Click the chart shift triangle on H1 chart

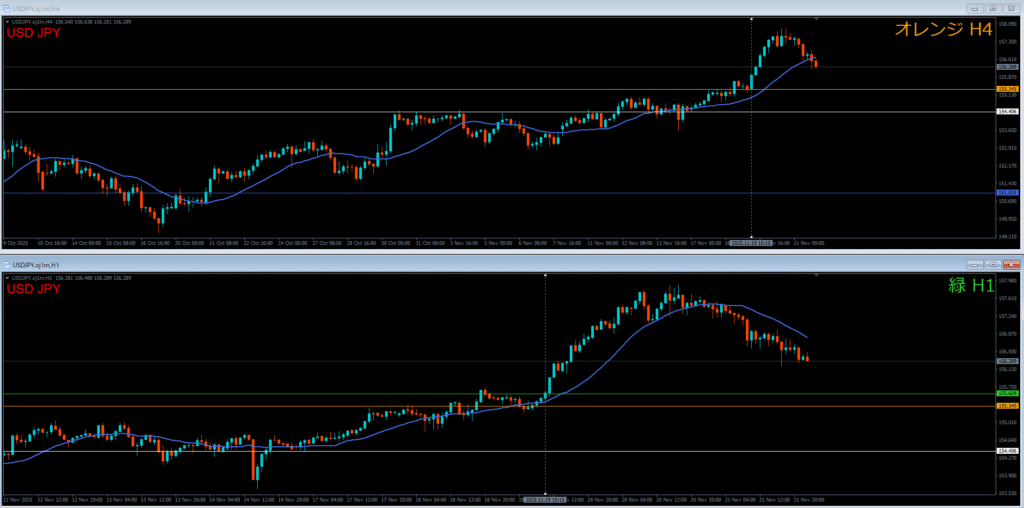click(817, 275)
